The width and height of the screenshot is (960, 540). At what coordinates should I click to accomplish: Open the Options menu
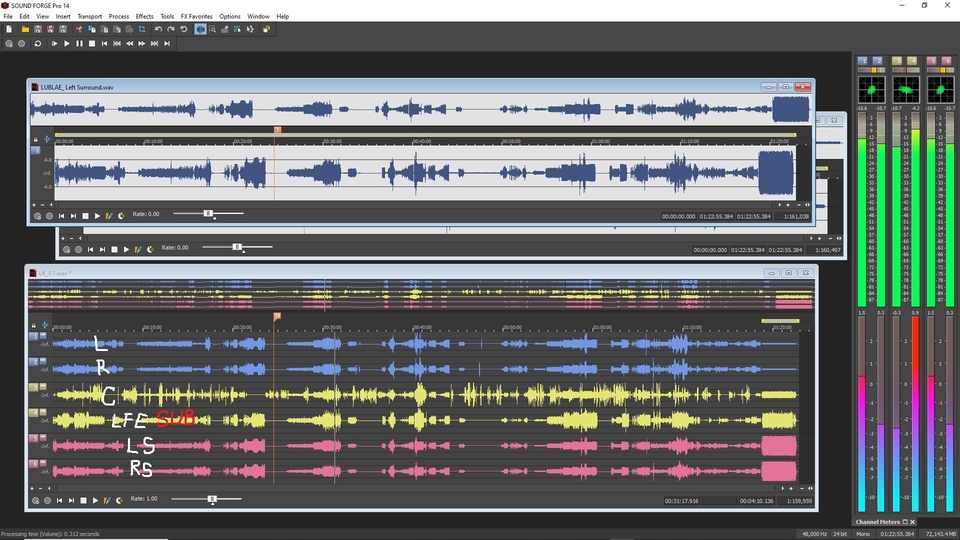click(x=230, y=17)
